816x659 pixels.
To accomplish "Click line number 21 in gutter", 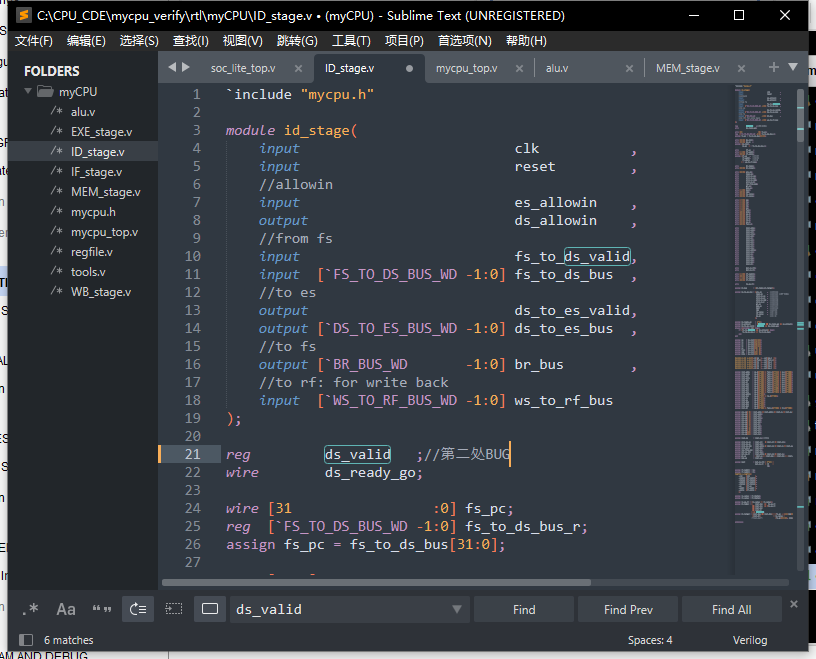I will pyautogui.click(x=193, y=454).
